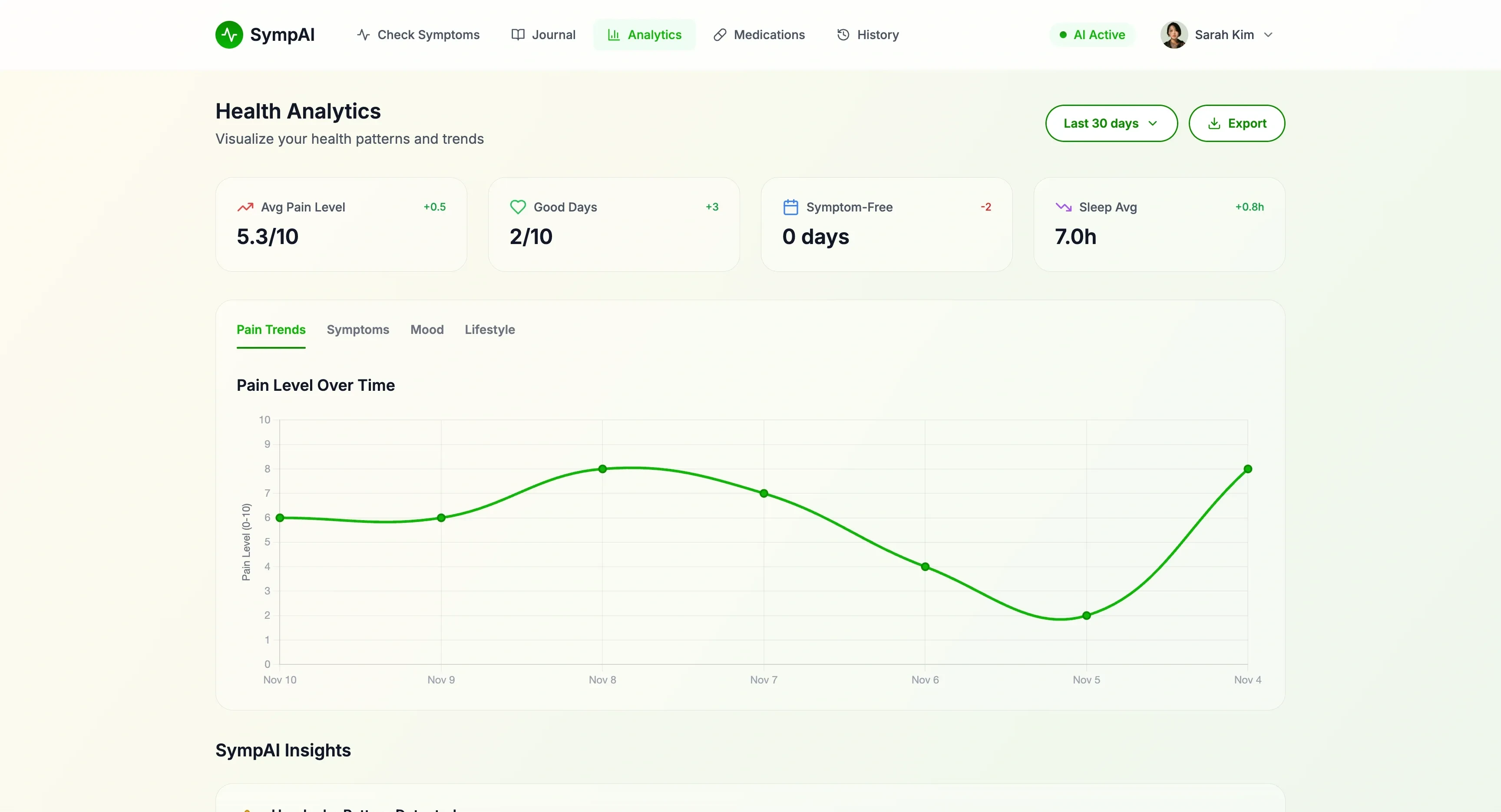Image resolution: width=1501 pixels, height=812 pixels.
Task: Open the Lifestyle tab
Action: 489,330
